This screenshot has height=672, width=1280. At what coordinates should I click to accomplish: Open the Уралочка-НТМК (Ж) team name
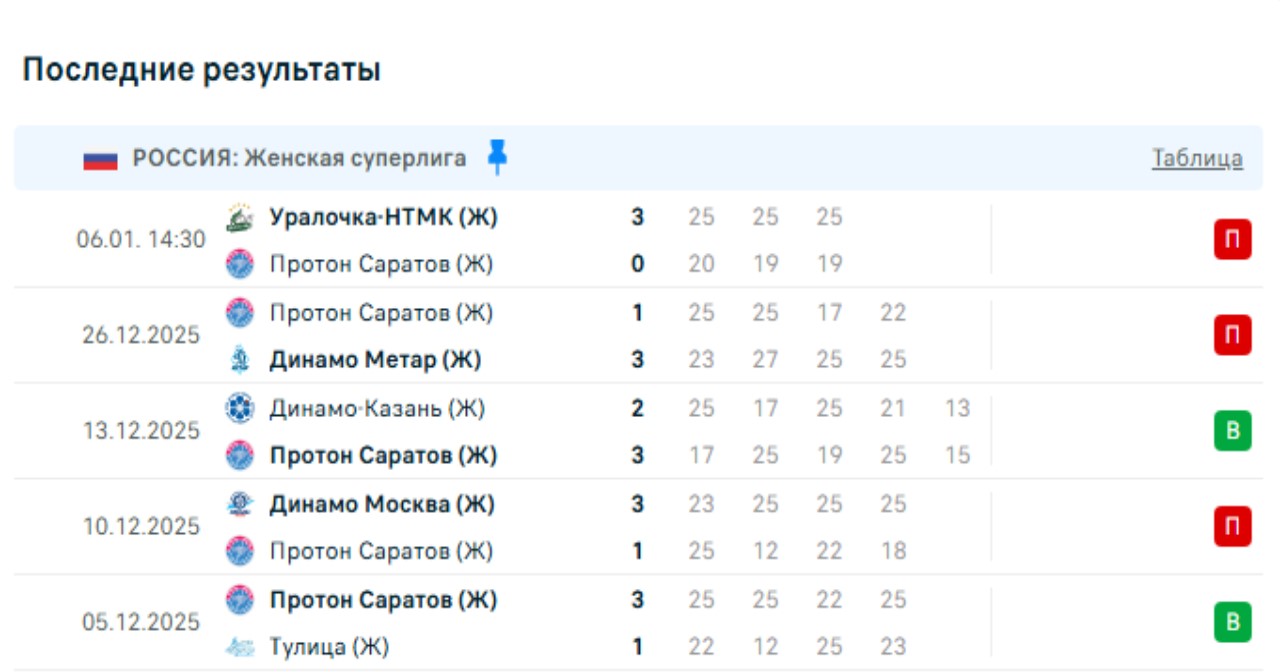[383, 217]
